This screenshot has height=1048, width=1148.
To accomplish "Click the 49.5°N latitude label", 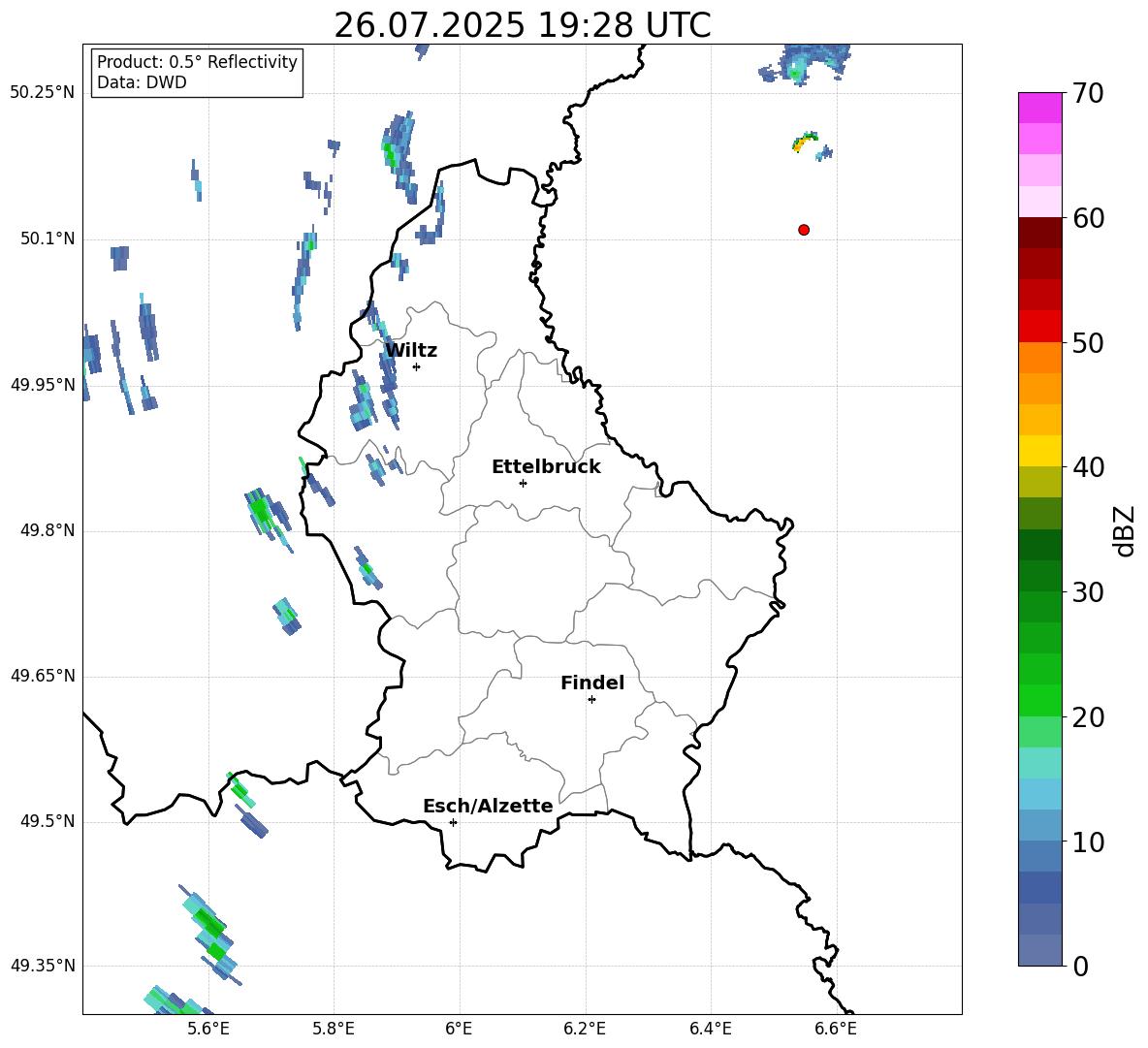I will click(x=48, y=821).
